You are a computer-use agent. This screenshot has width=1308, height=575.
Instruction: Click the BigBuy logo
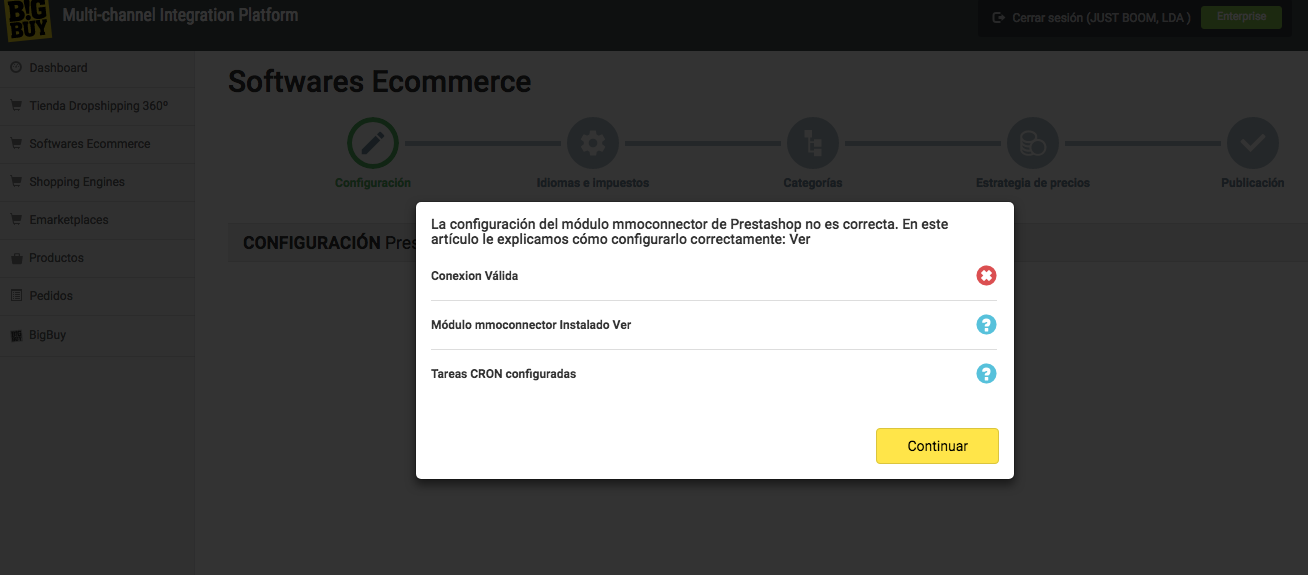28,21
